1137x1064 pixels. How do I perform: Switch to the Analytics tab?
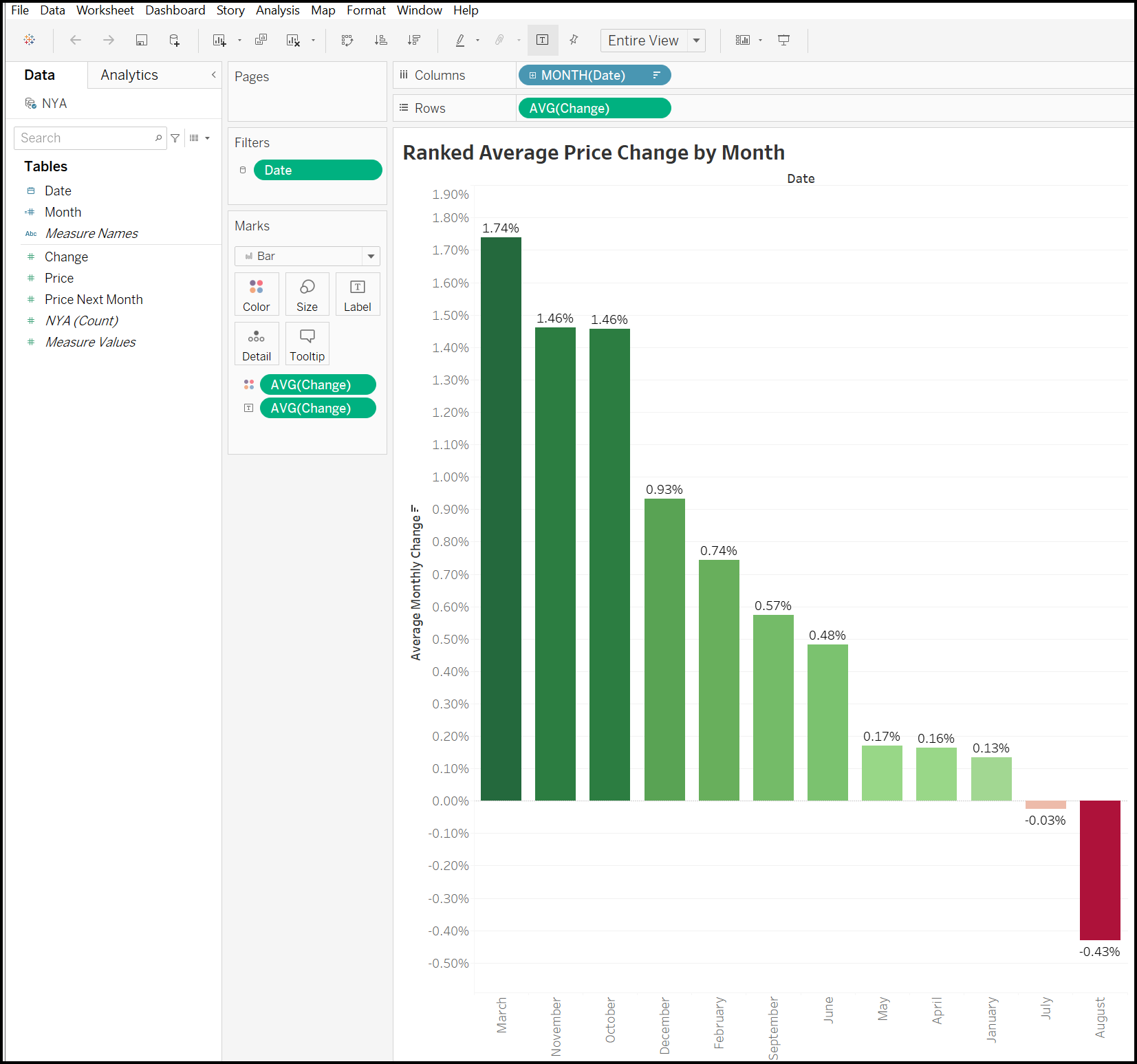[129, 75]
